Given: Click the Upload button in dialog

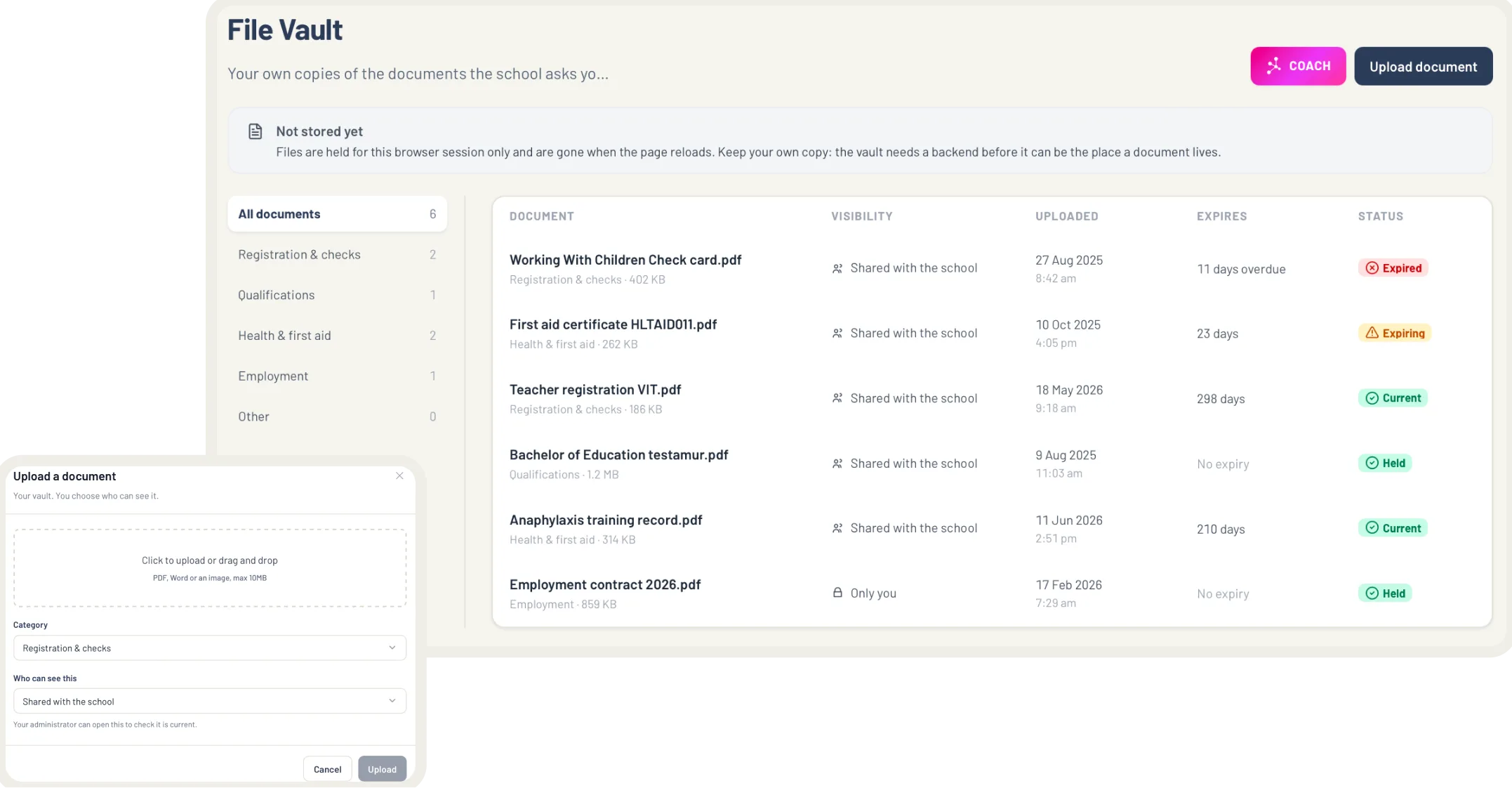Looking at the screenshot, I should 382,769.
